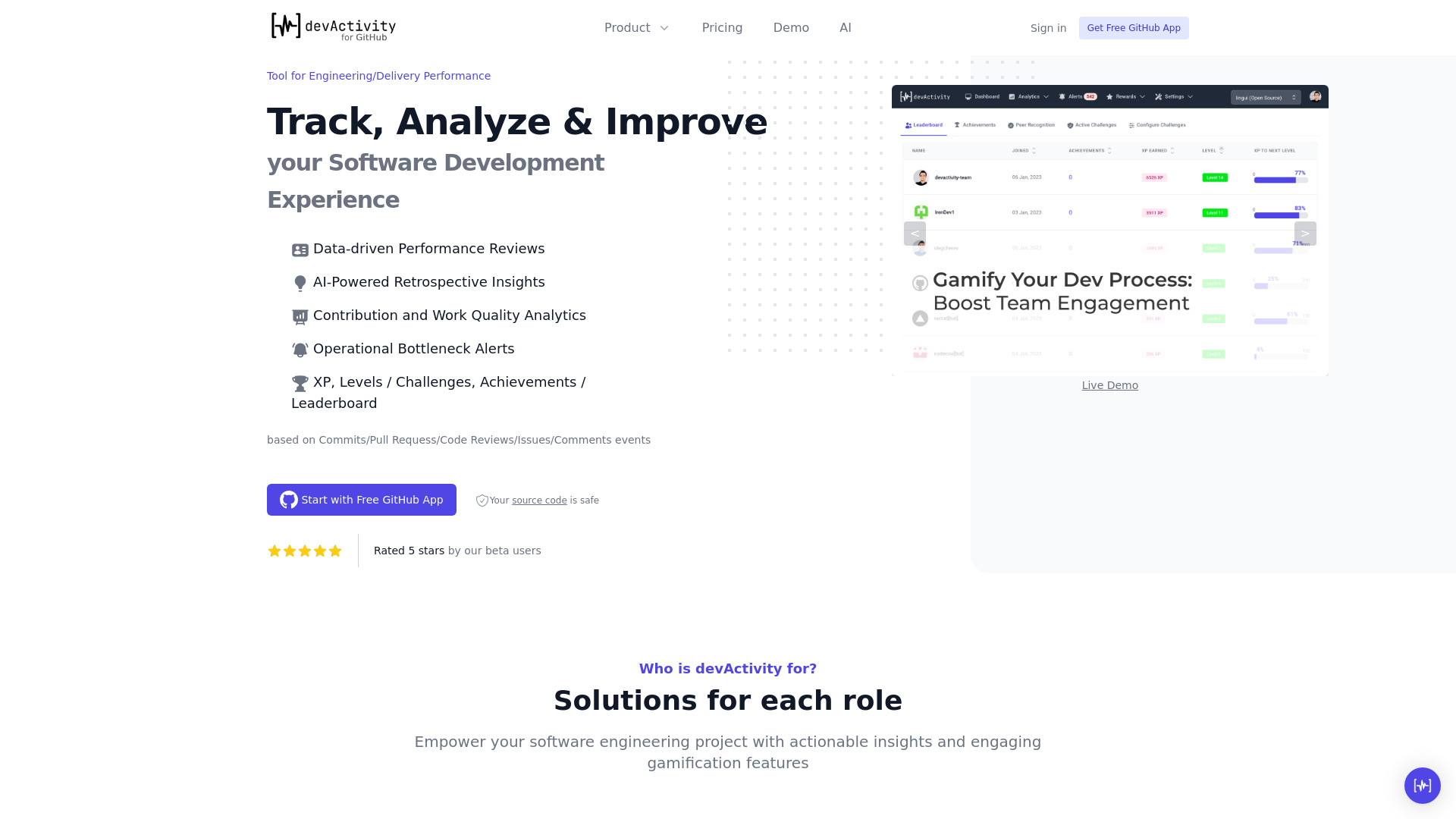Click the Operational Bottleneck Alerts icon
This screenshot has width=1456, height=819.
300,349
